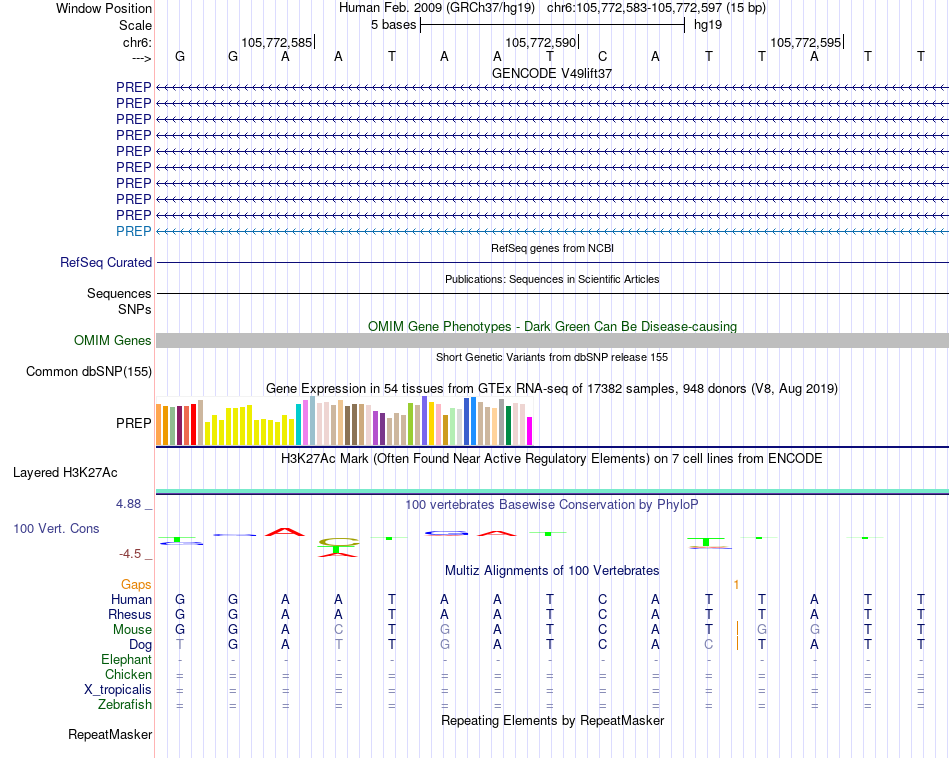Open the RefSeq Curated track label
The width and height of the screenshot is (950, 758).
pyautogui.click(x=105, y=262)
